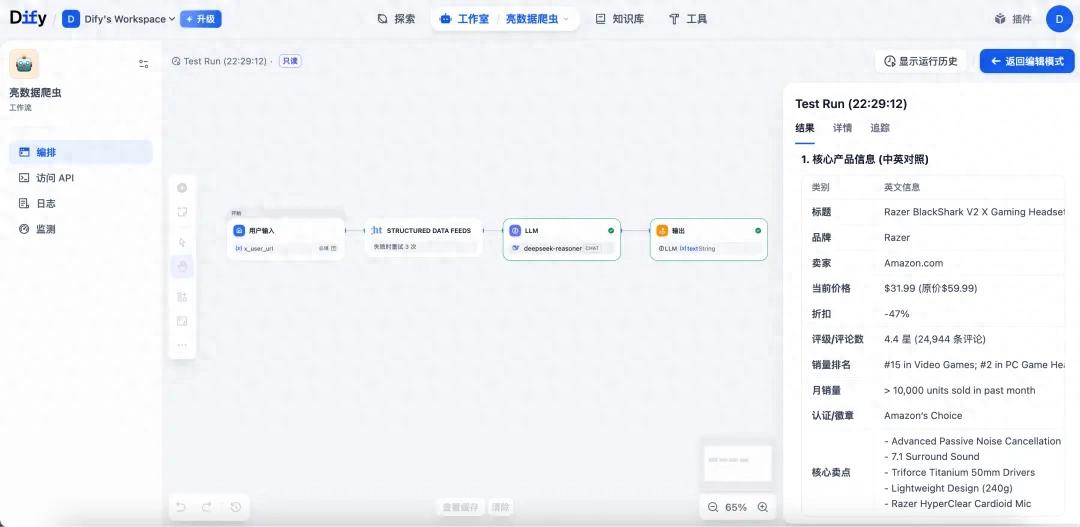
Task: Click the undo icon
Action: (x=181, y=507)
